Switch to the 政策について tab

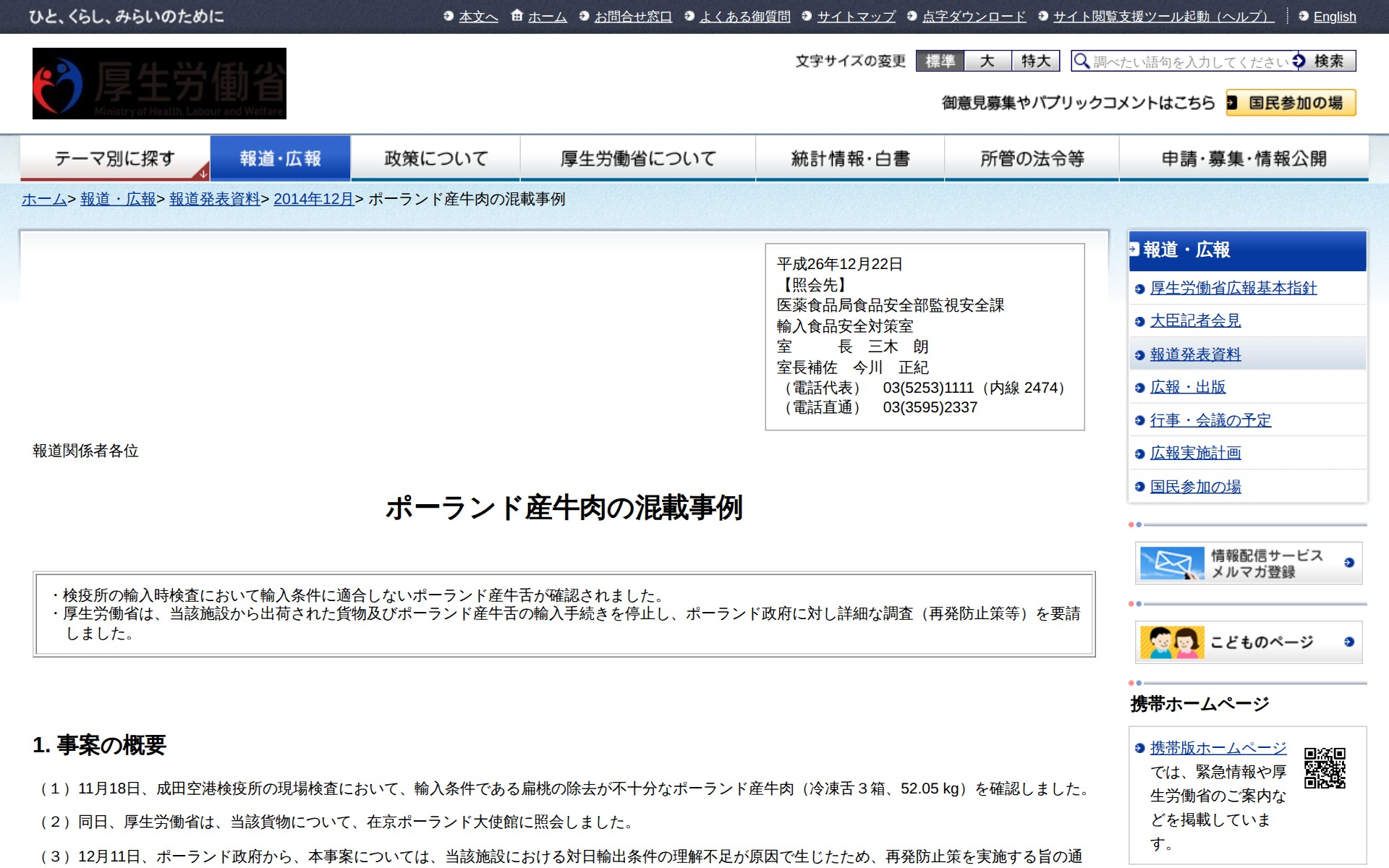(x=433, y=157)
